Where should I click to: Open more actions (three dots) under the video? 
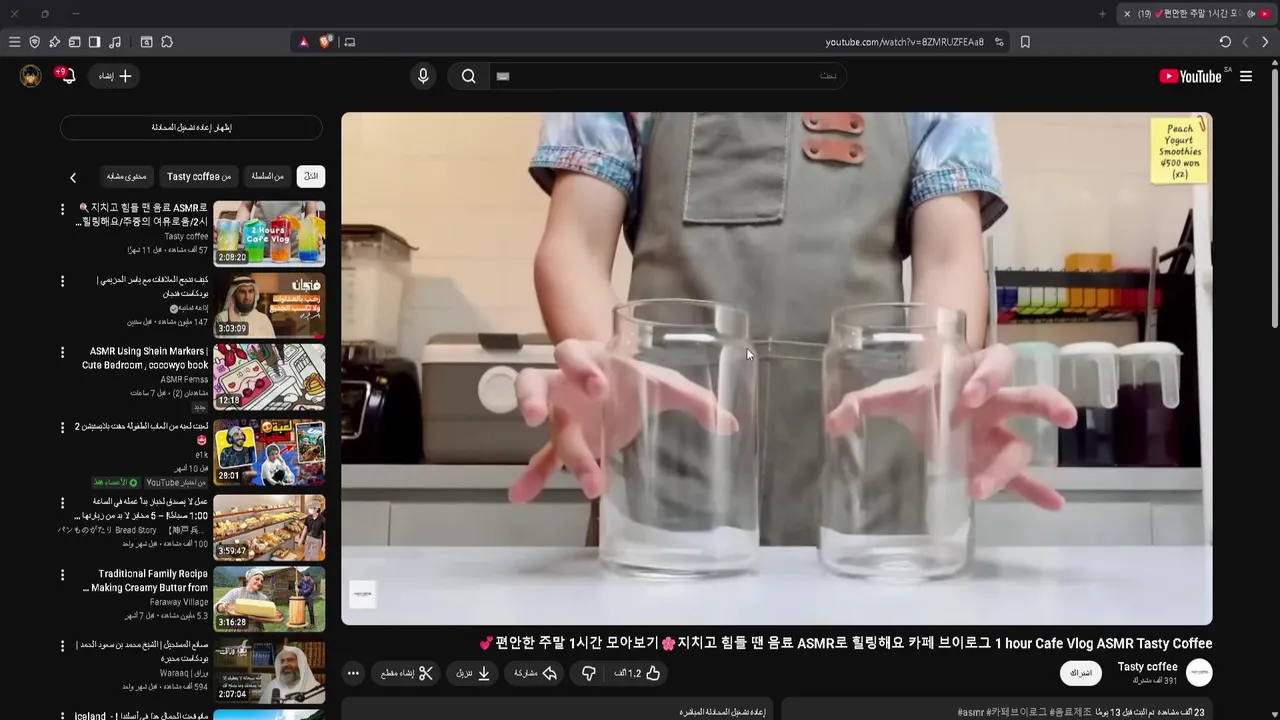[353, 673]
